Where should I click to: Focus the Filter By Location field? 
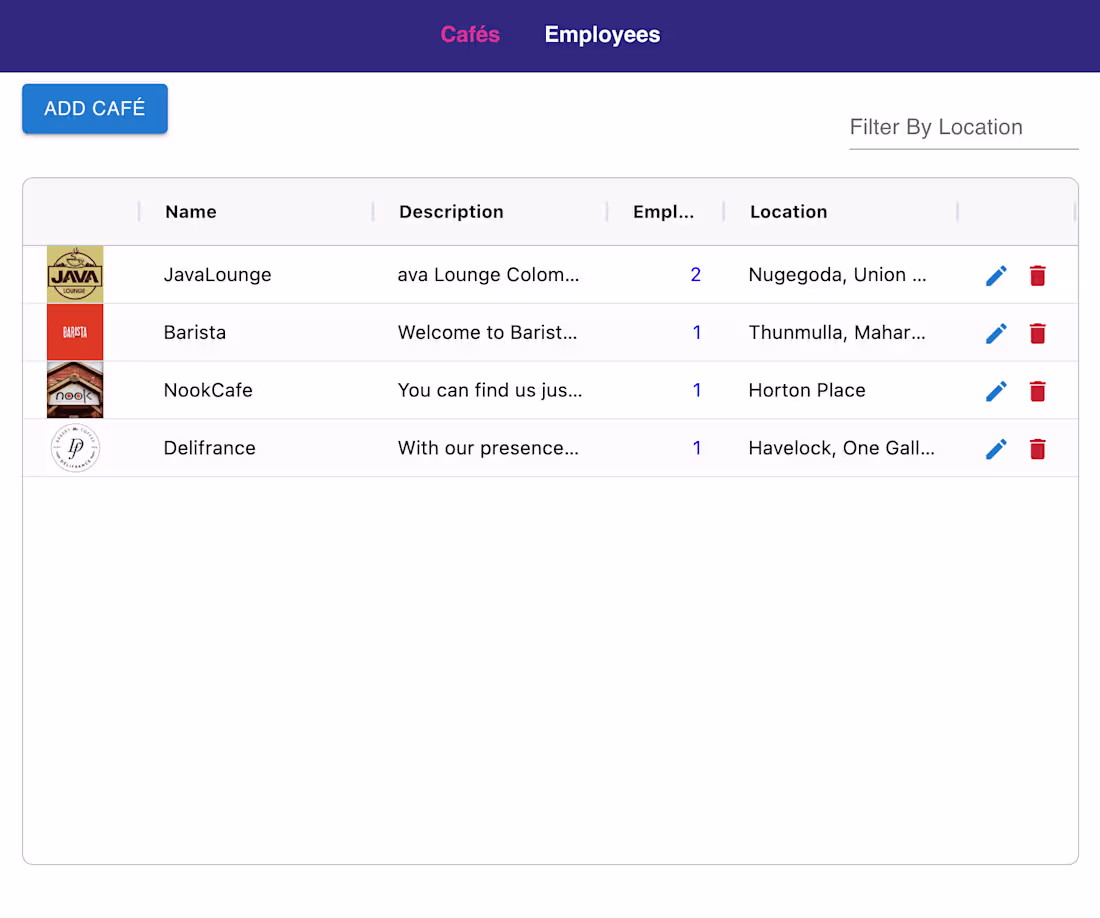tap(963, 128)
